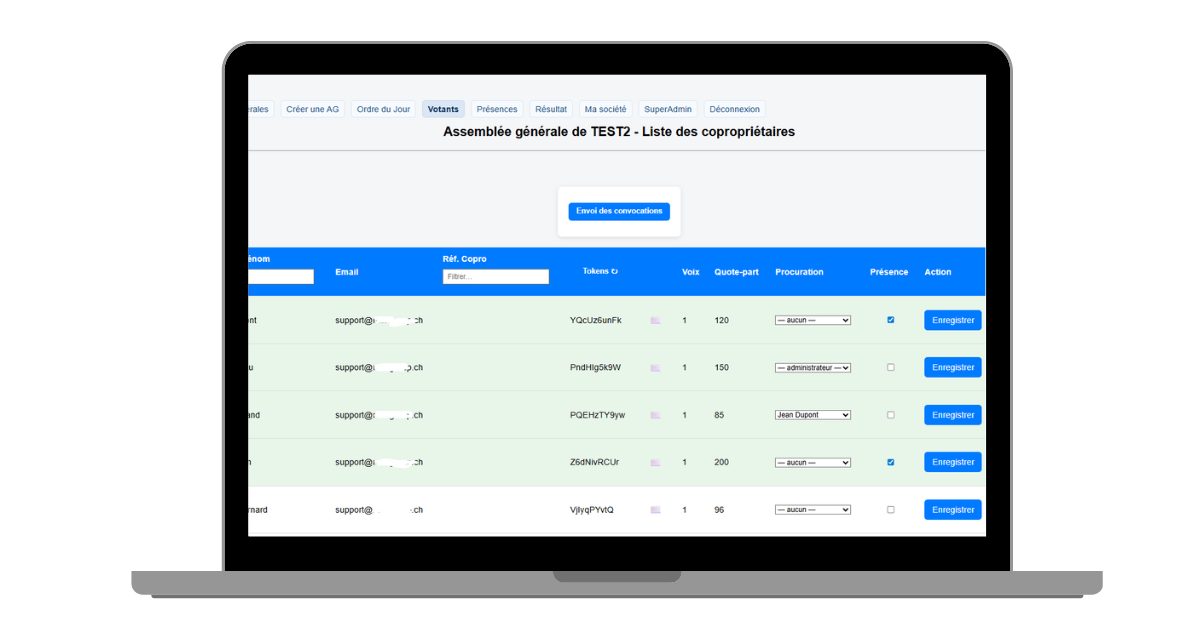The width and height of the screenshot is (1200, 630).
Task: Go to the Résultat tab
Action: coord(551,109)
